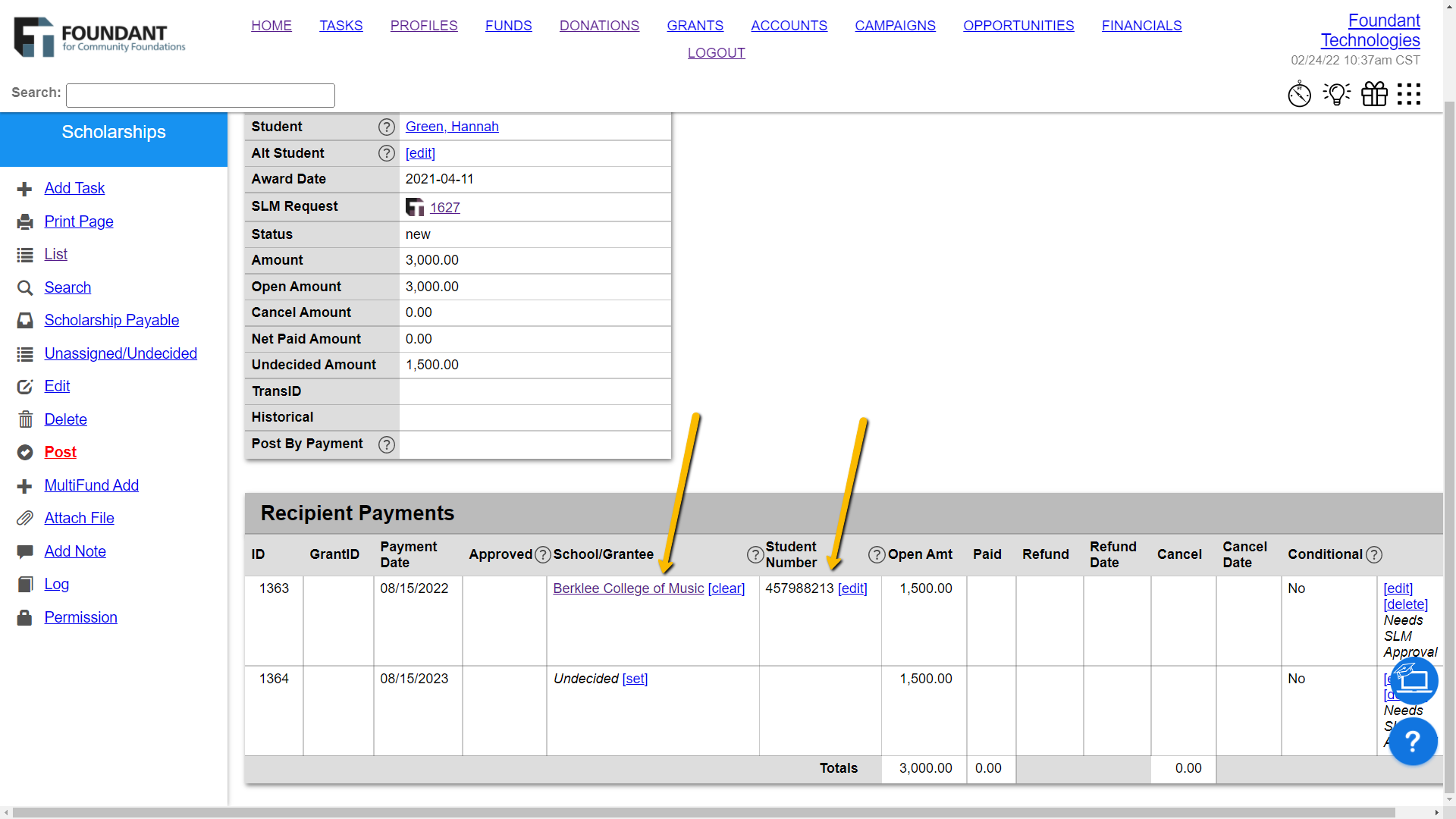1456x819 pixels.
Task: Select the CAMPAIGNS menu item
Action: click(895, 25)
